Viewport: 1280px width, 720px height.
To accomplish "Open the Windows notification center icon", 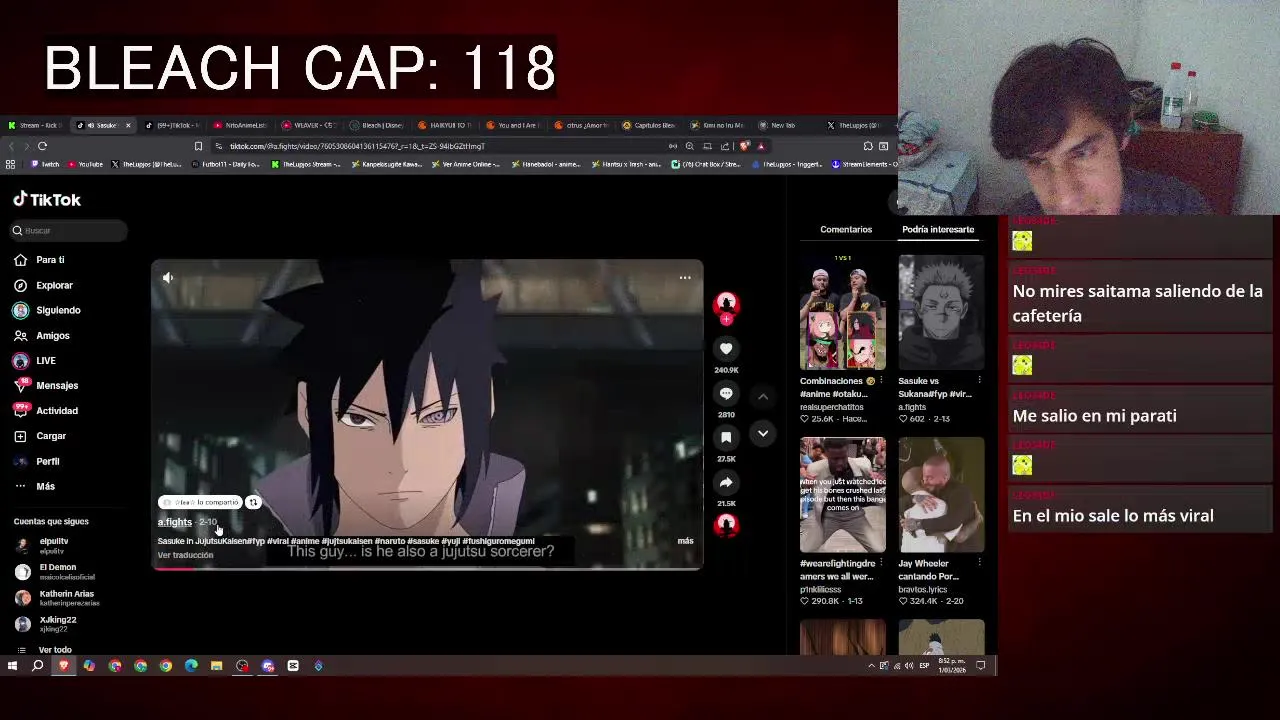I will 981,666.
